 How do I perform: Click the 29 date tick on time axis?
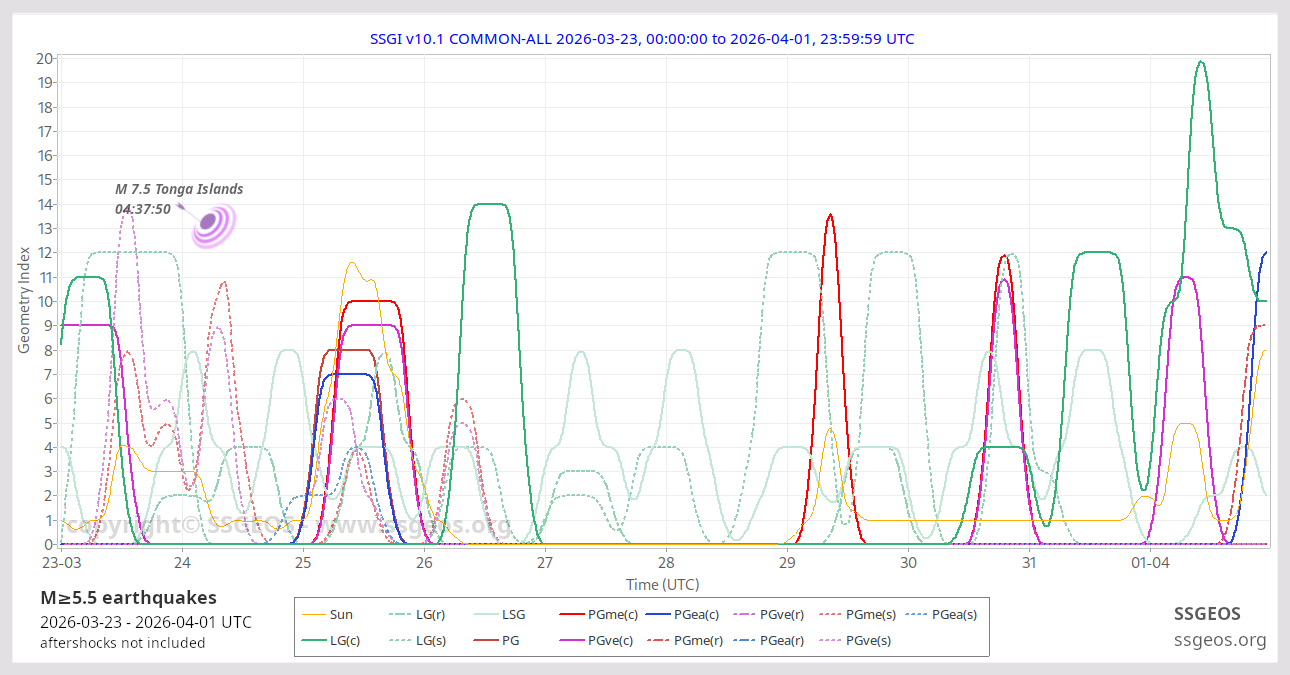tap(787, 561)
